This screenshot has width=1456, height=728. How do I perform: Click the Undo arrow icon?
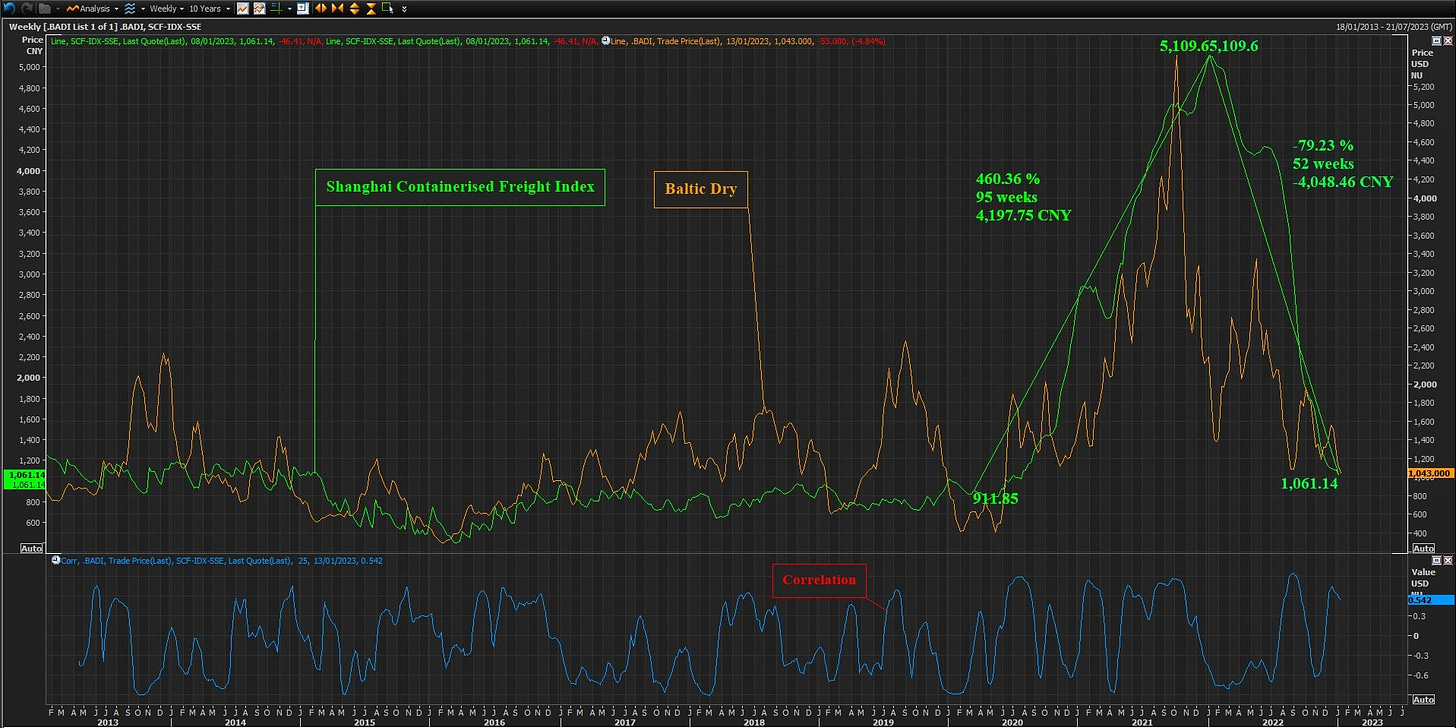pos(10,8)
